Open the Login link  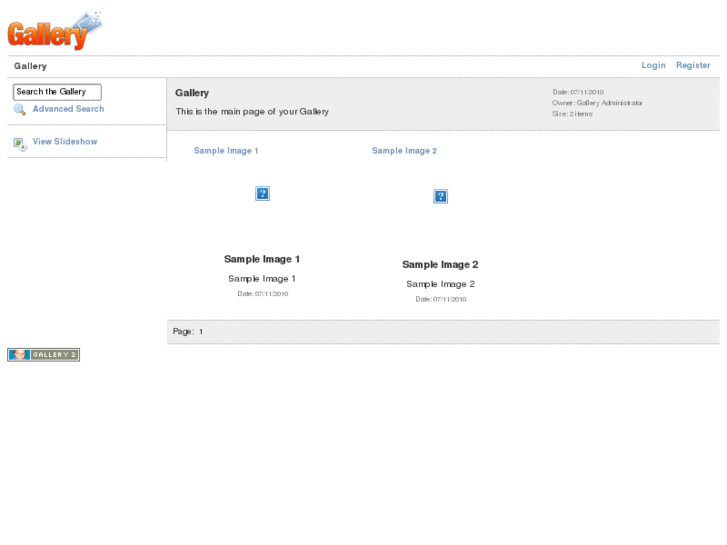tap(653, 65)
